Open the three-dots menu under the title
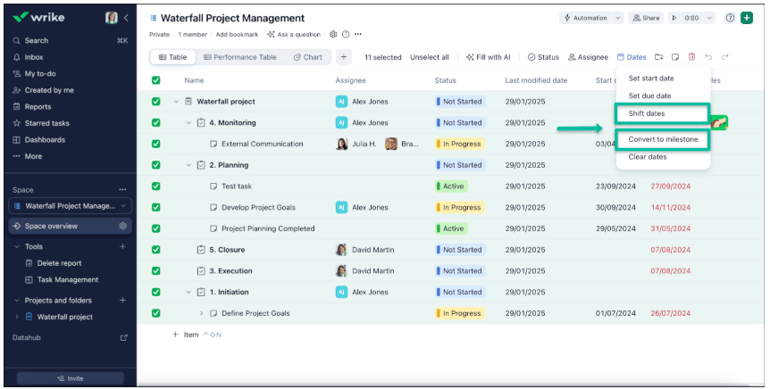The width and height of the screenshot is (770, 389). pos(358,34)
